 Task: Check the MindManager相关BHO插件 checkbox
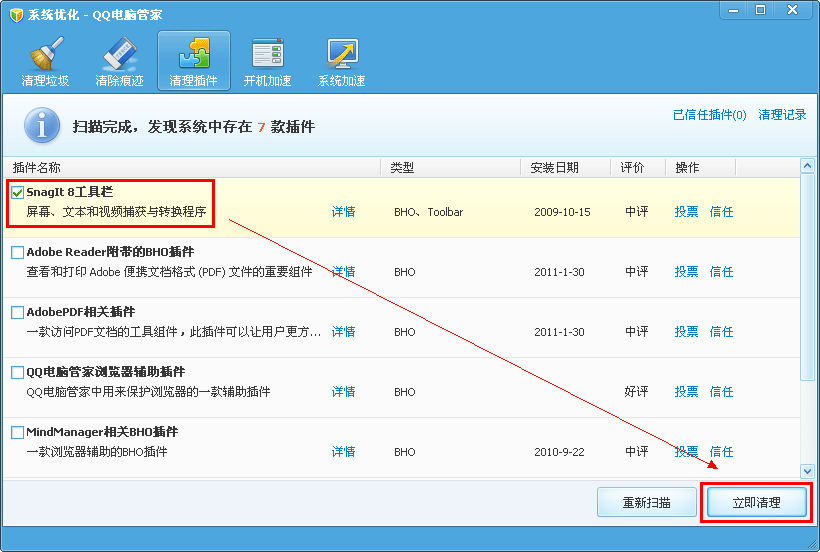pyautogui.click(x=17, y=432)
